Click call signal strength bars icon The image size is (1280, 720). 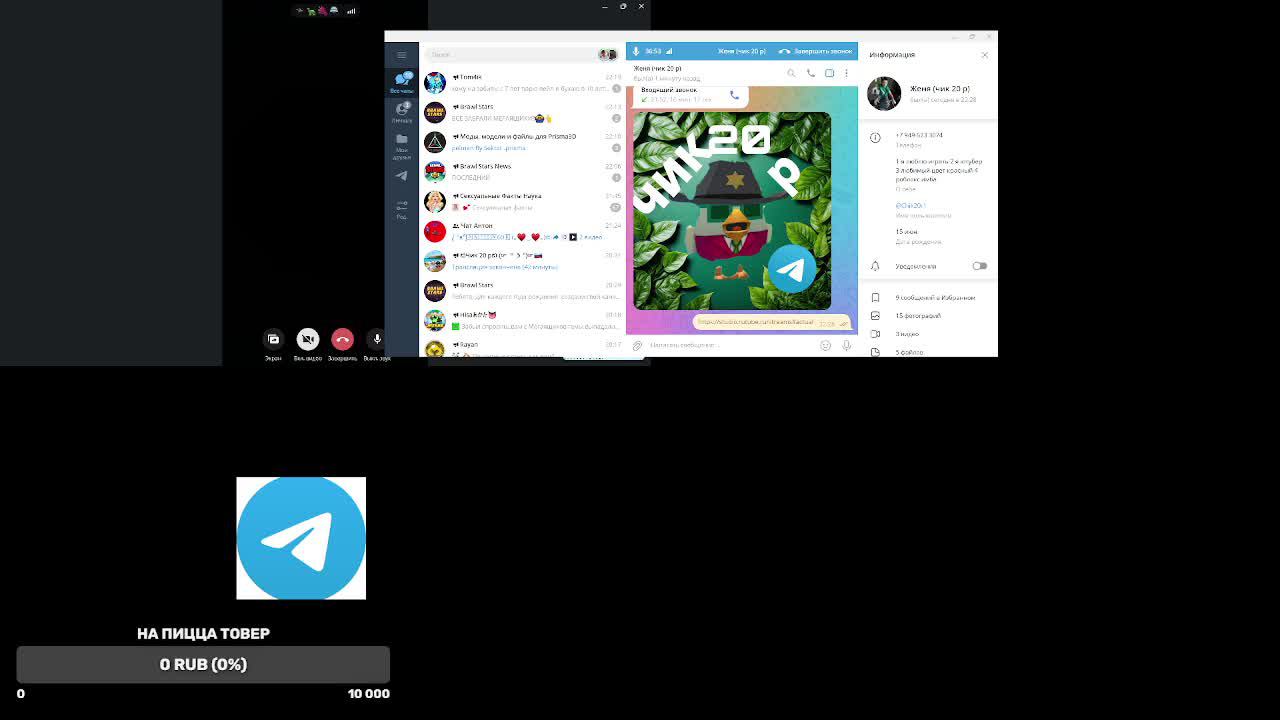pos(669,51)
